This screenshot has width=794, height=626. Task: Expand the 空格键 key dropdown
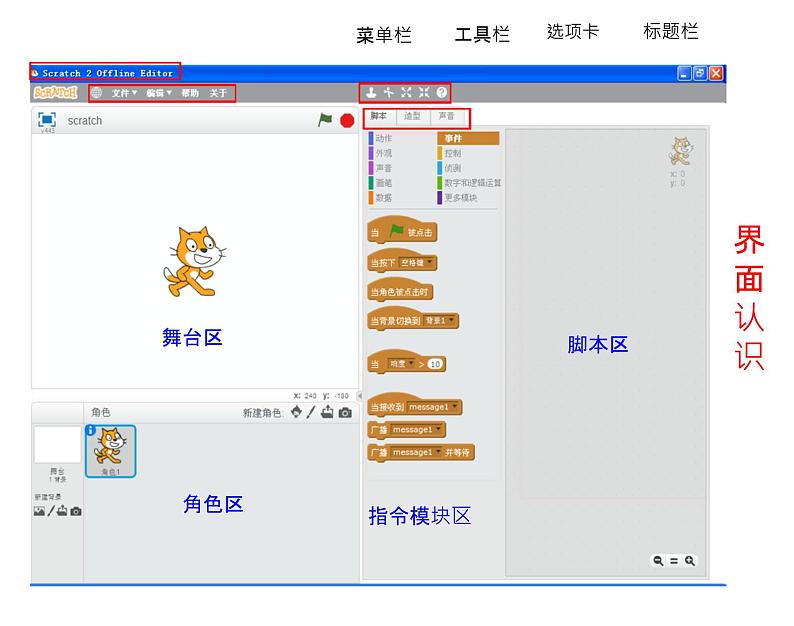pos(430,263)
